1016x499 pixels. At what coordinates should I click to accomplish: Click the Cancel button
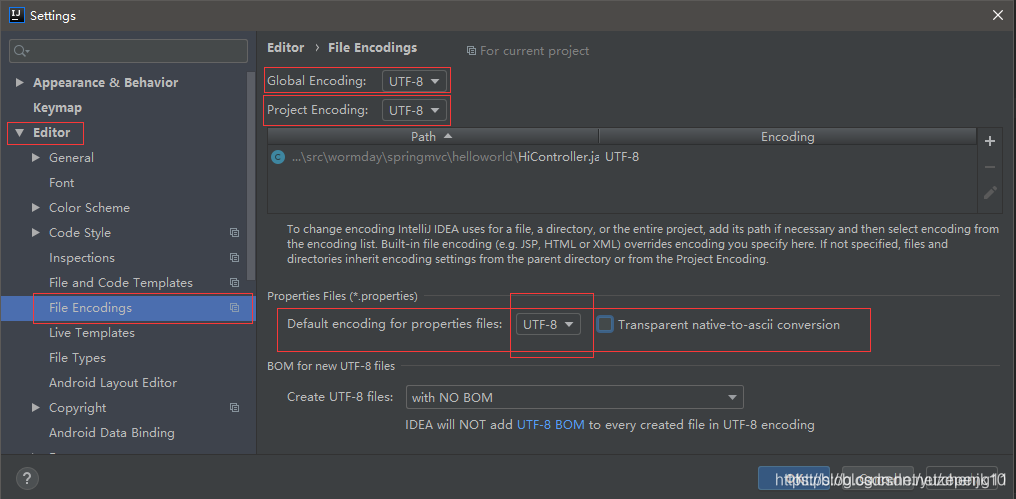click(x=878, y=479)
